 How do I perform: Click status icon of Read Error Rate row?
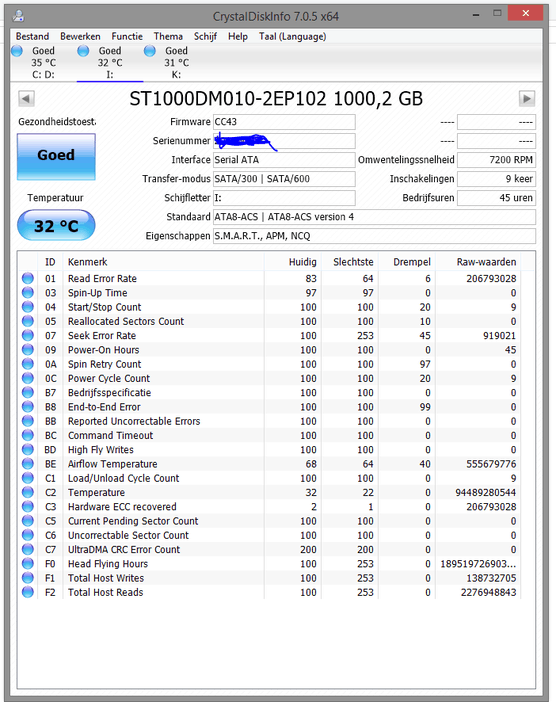point(28,278)
